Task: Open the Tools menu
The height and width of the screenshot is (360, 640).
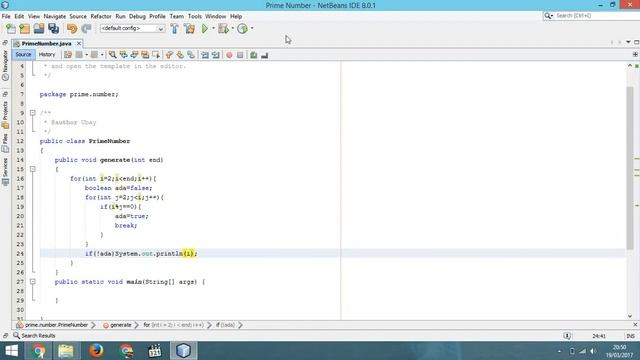Action: (195, 16)
